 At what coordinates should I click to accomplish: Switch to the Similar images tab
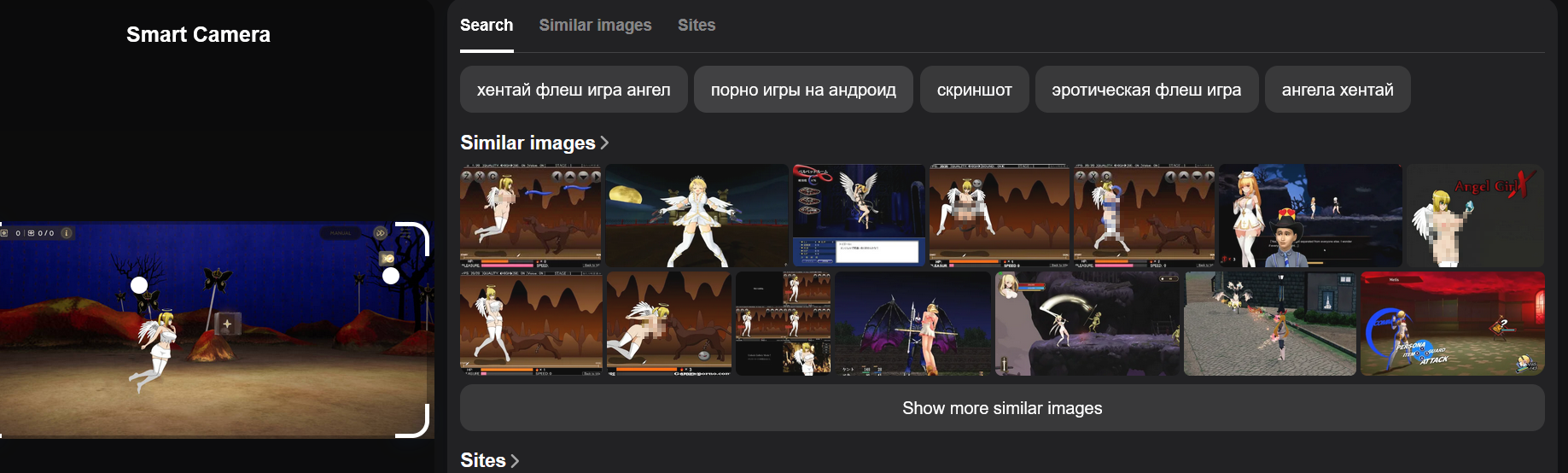(595, 26)
